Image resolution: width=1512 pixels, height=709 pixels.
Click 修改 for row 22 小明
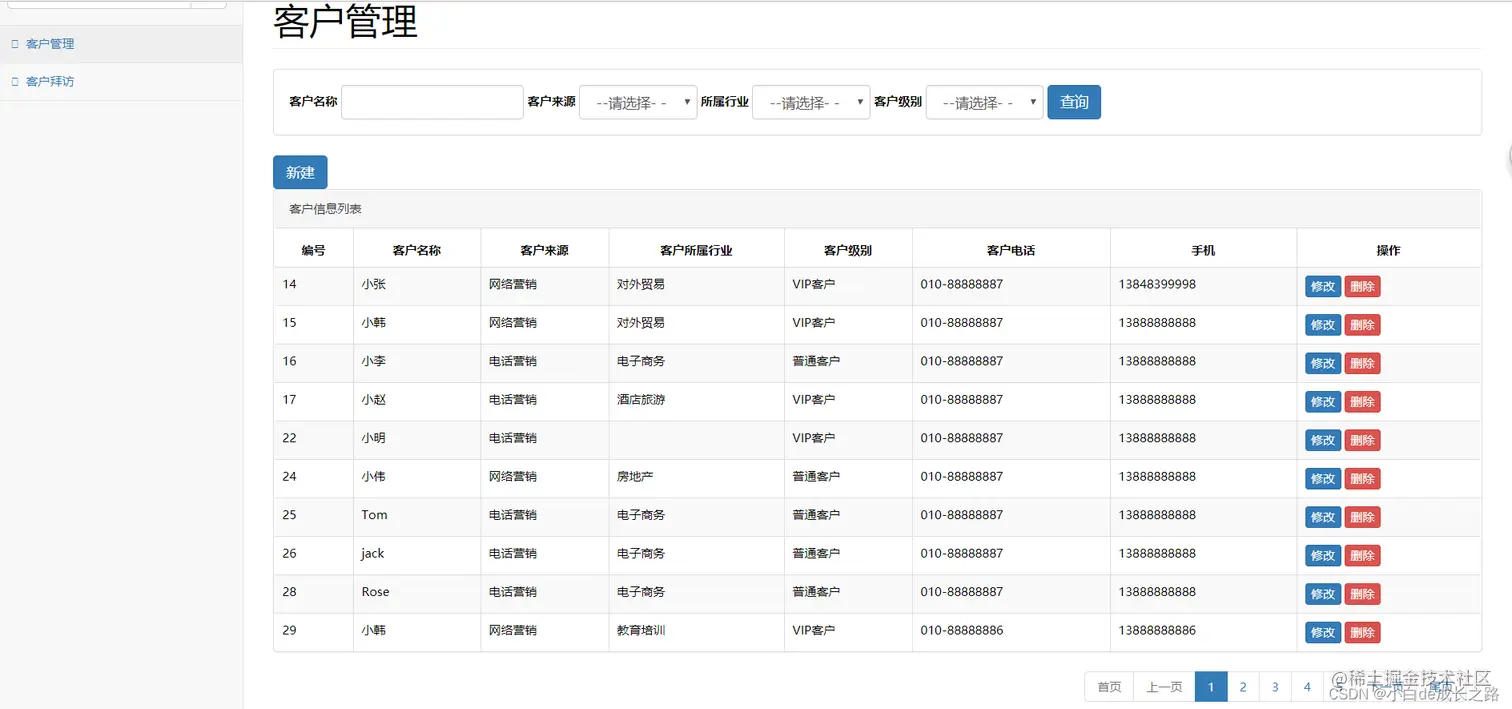pyautogui.click(x=1323, y=440)
